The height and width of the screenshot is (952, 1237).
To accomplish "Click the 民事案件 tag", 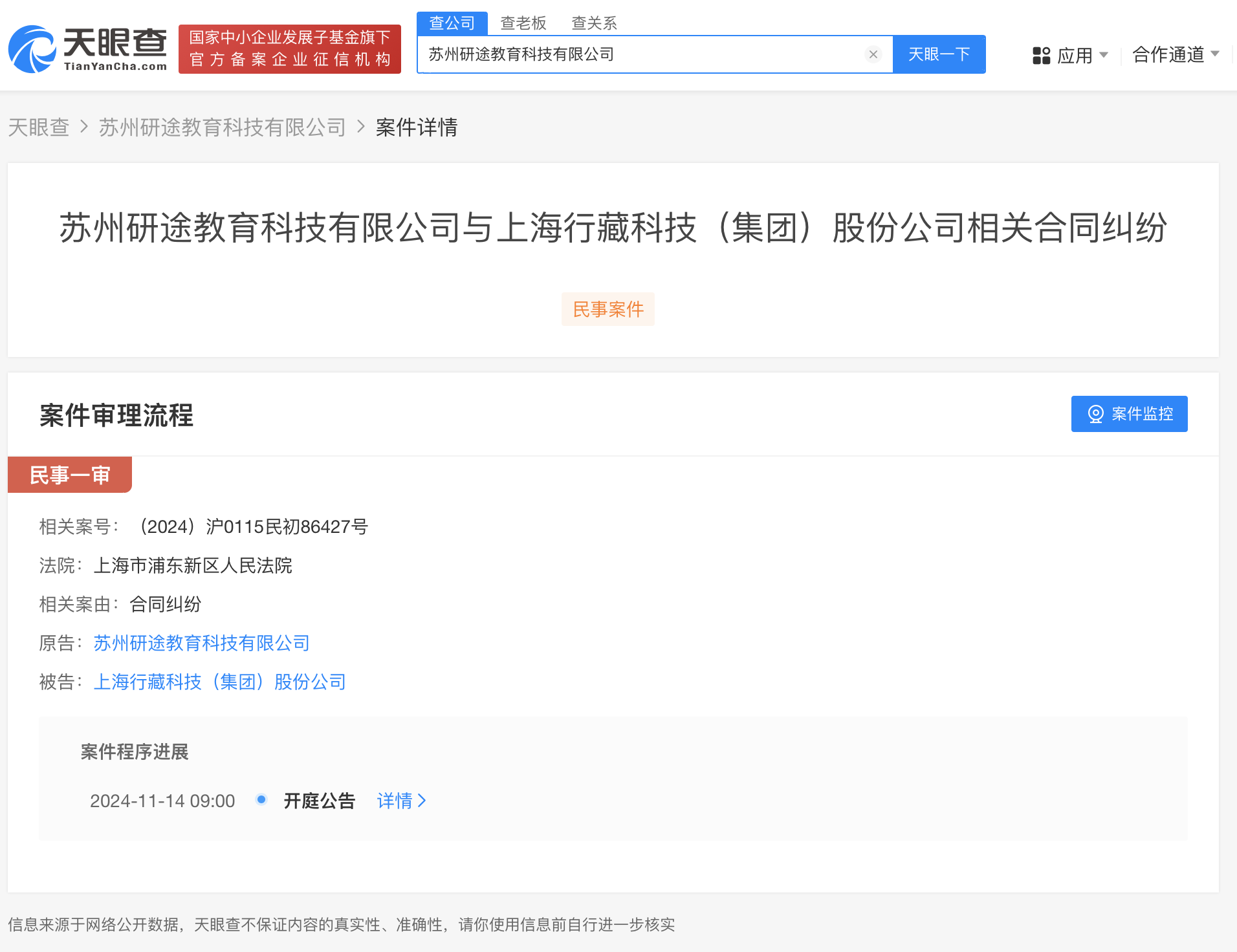I will pyautogui.click(x=608, y=309).
